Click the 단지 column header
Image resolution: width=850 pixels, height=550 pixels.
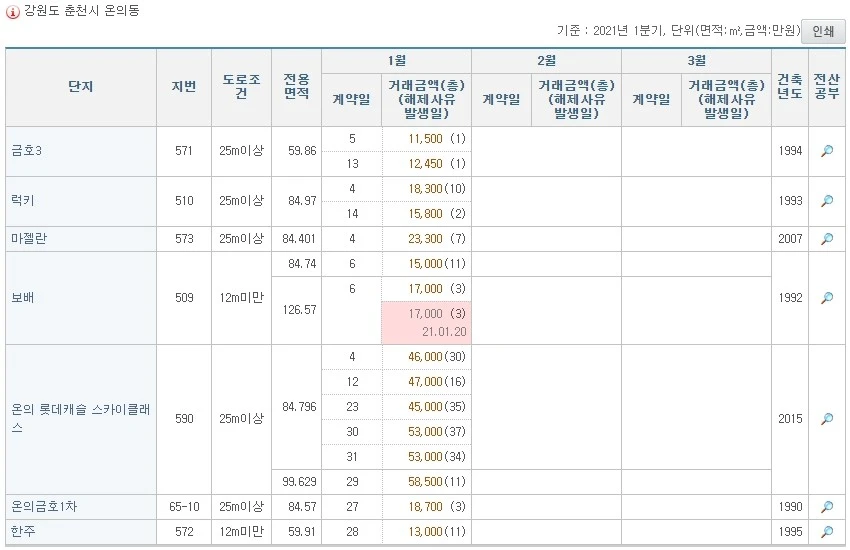tap(81, 87)
